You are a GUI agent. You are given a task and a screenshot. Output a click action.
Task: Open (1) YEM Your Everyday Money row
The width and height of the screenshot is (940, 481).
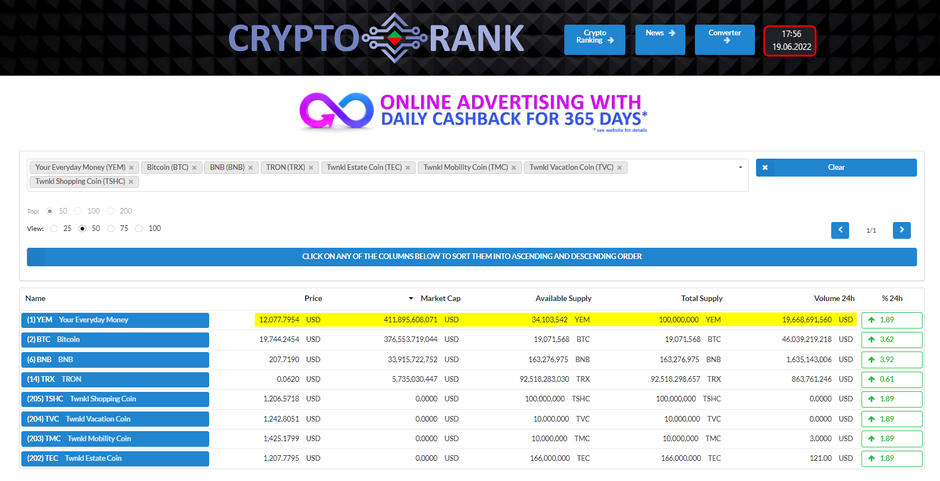[x=115, y=320]
